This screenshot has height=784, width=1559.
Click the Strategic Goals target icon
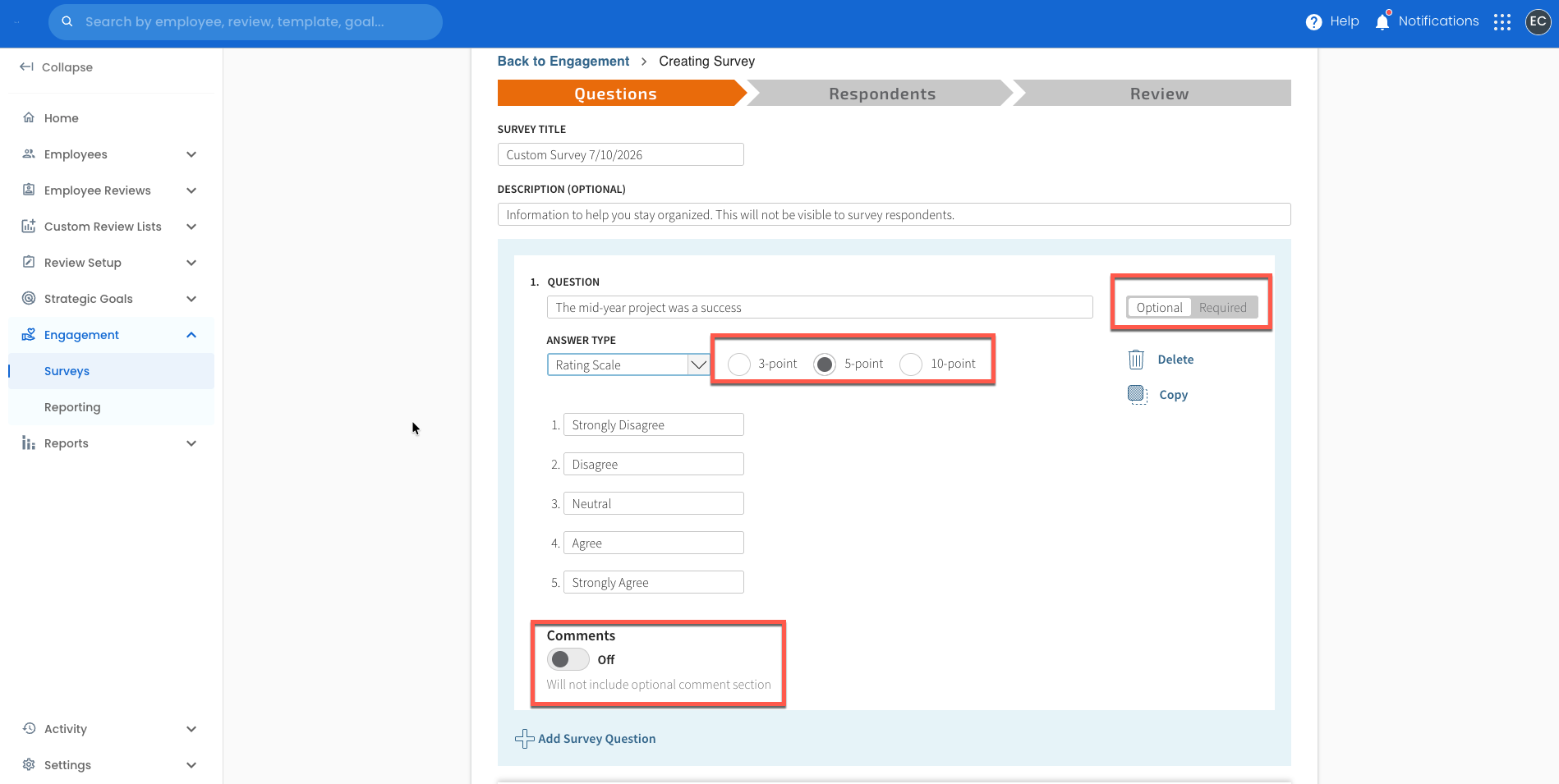click(x=29, y=298)
